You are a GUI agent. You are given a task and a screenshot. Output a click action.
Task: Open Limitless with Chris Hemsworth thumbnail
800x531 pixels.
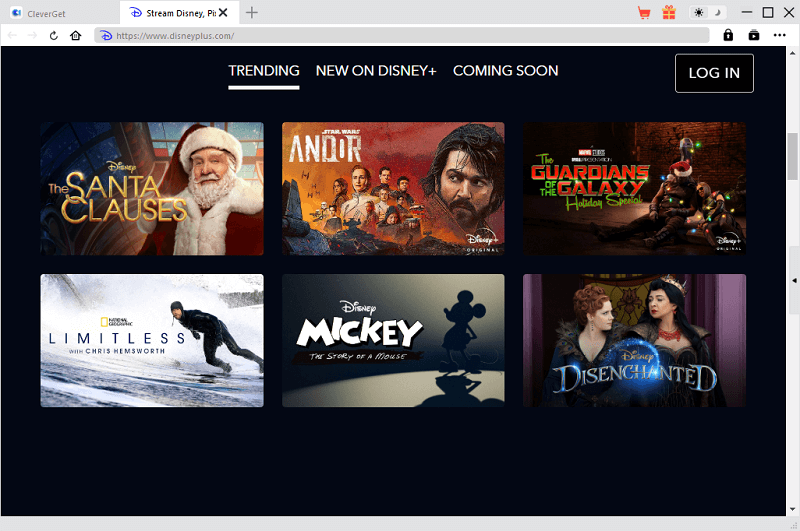click(152, 341)
